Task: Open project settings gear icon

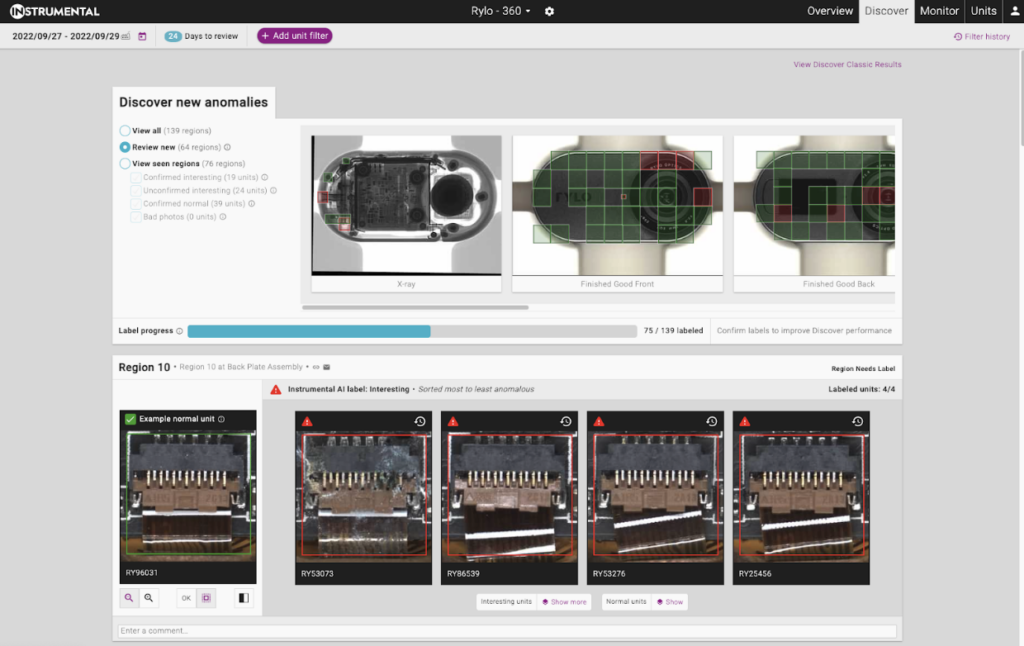Action: click(549, 11)
